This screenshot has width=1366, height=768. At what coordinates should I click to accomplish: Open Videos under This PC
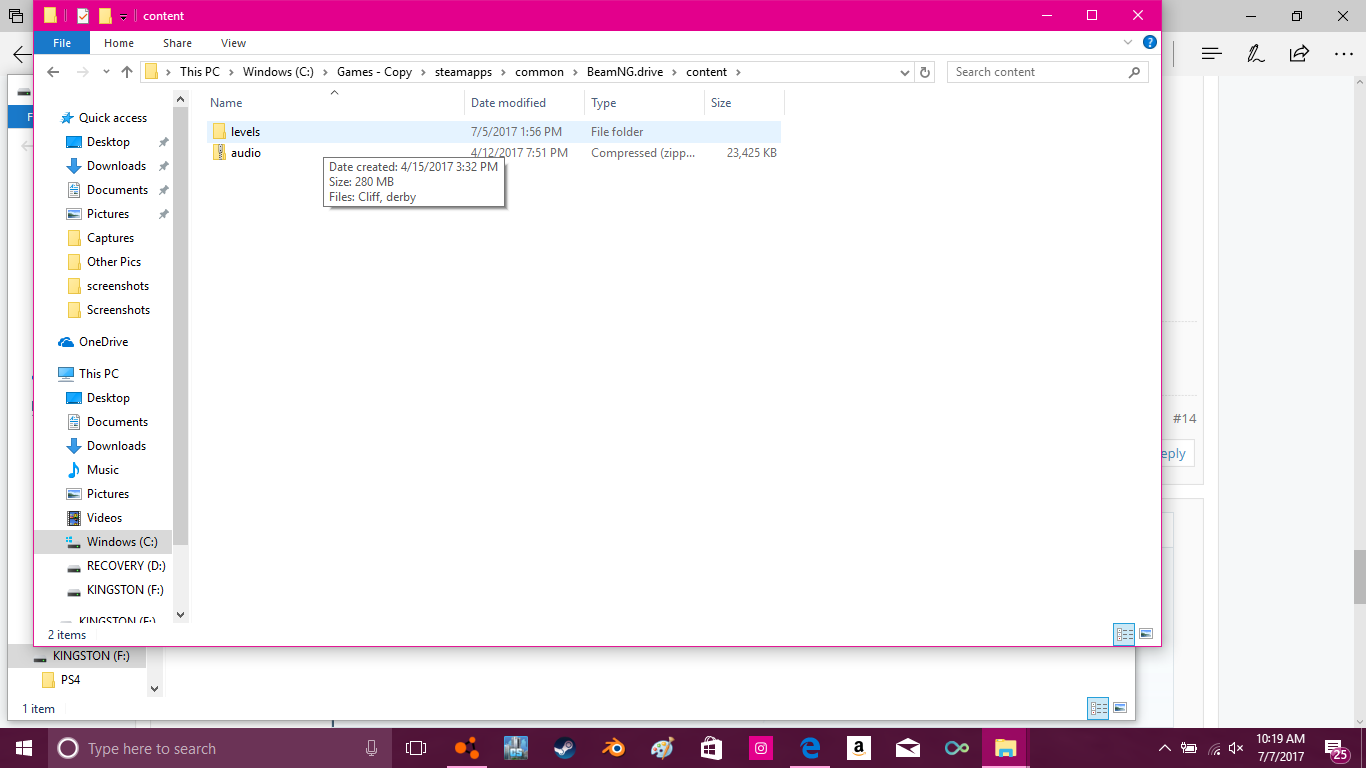coord(104,518)
